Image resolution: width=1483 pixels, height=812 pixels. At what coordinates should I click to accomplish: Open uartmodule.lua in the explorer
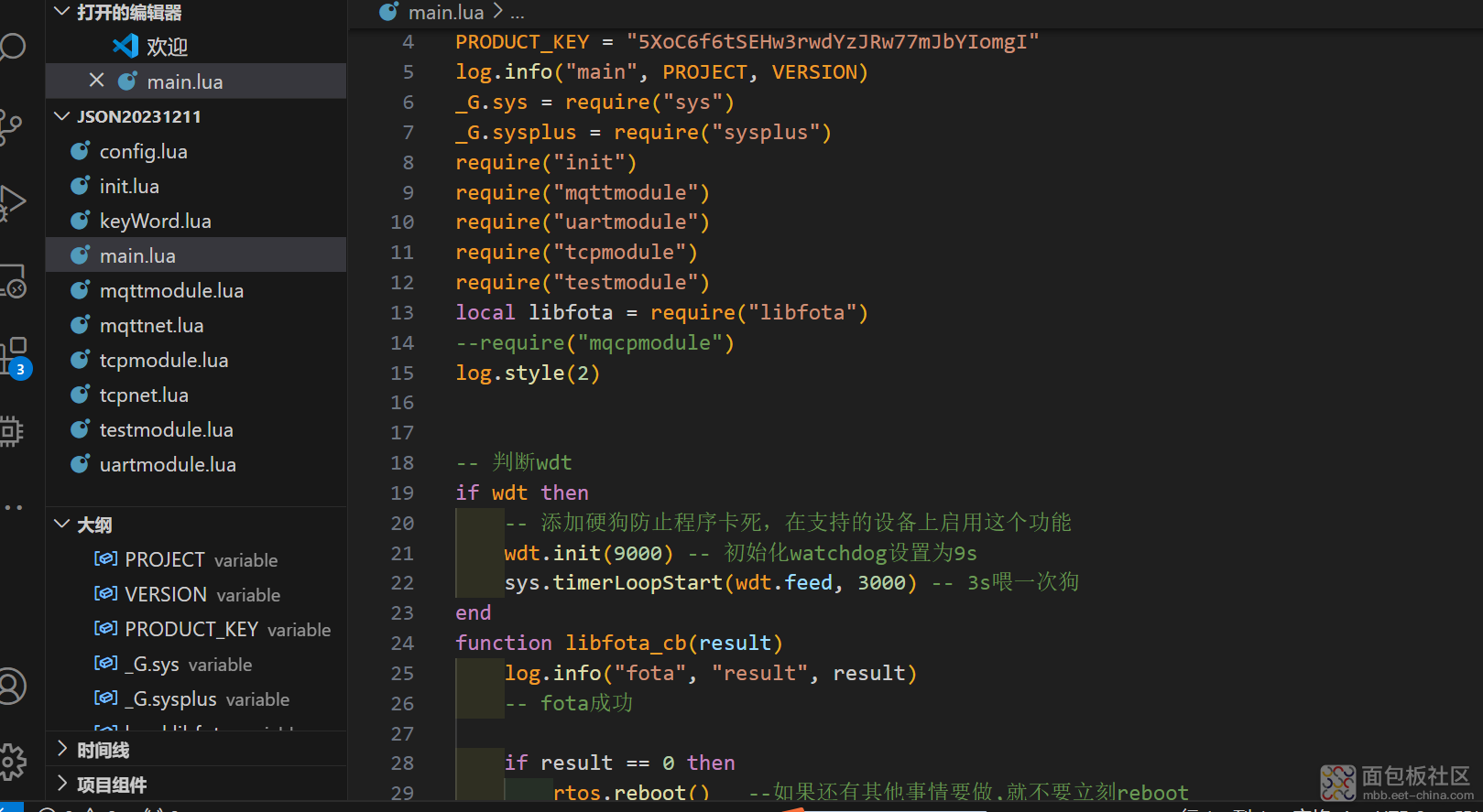point(196,464)
